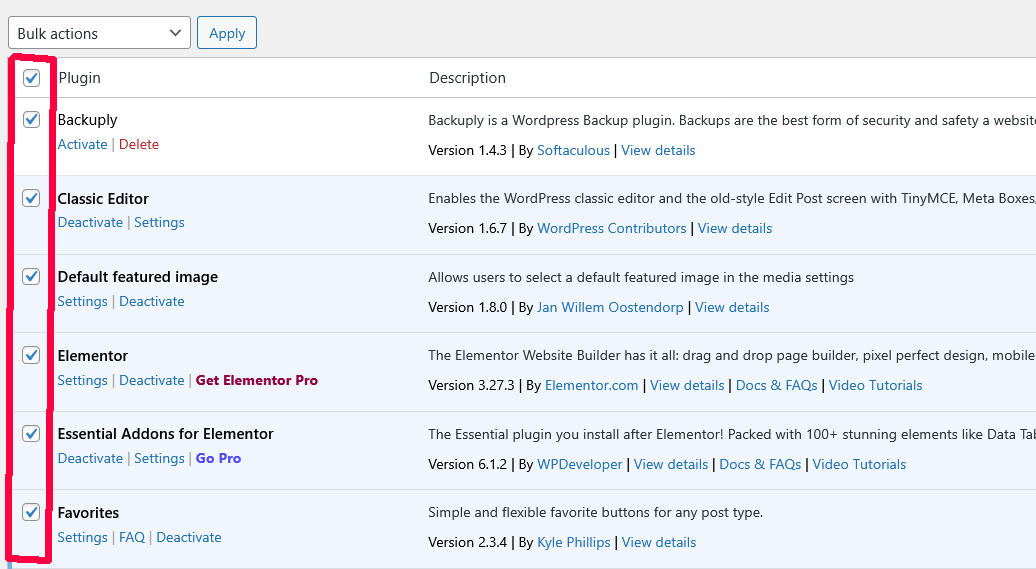Click the Version 2.3.4 text

click(x=467, y=543)
